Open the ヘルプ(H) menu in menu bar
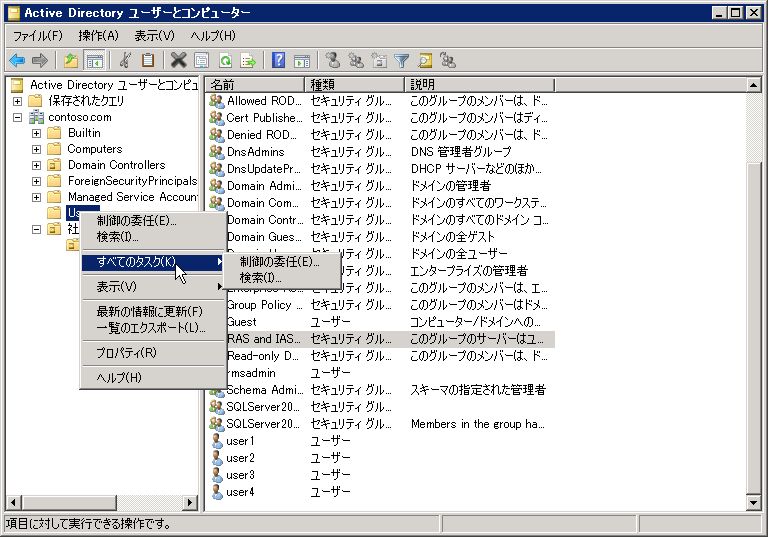 [x=213, y=36]
